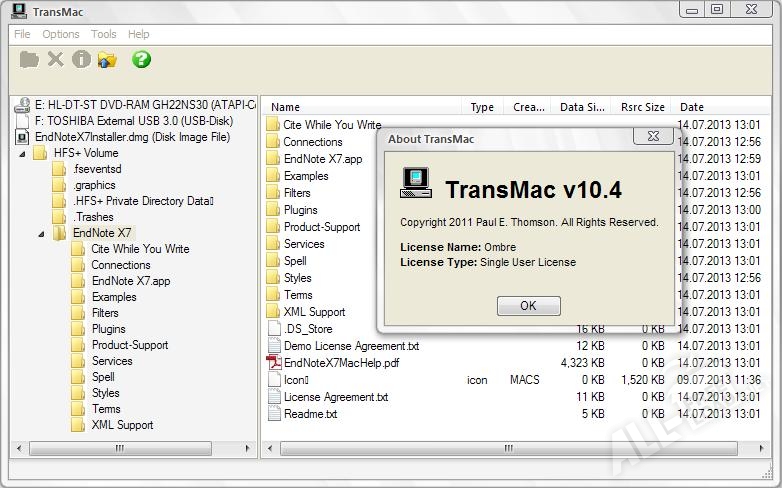Open the Tools menu
This screenshot has width=782, height=488.
(x=104, y=34)
